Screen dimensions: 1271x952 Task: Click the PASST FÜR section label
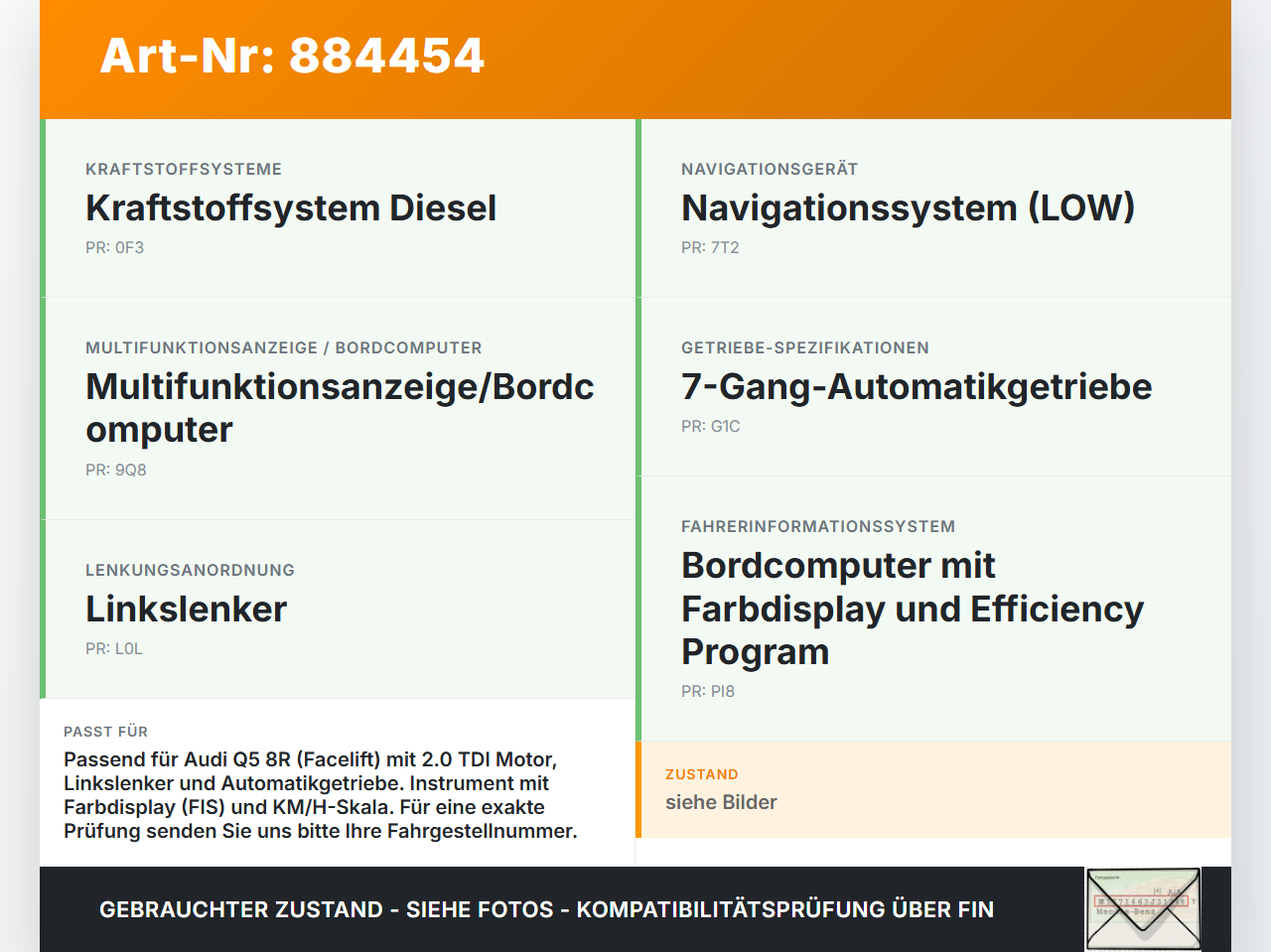click(105, 732)
